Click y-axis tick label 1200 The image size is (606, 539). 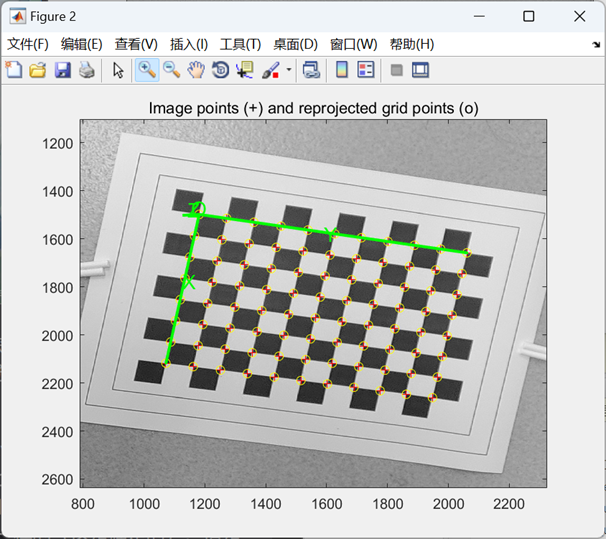(58, 144)
